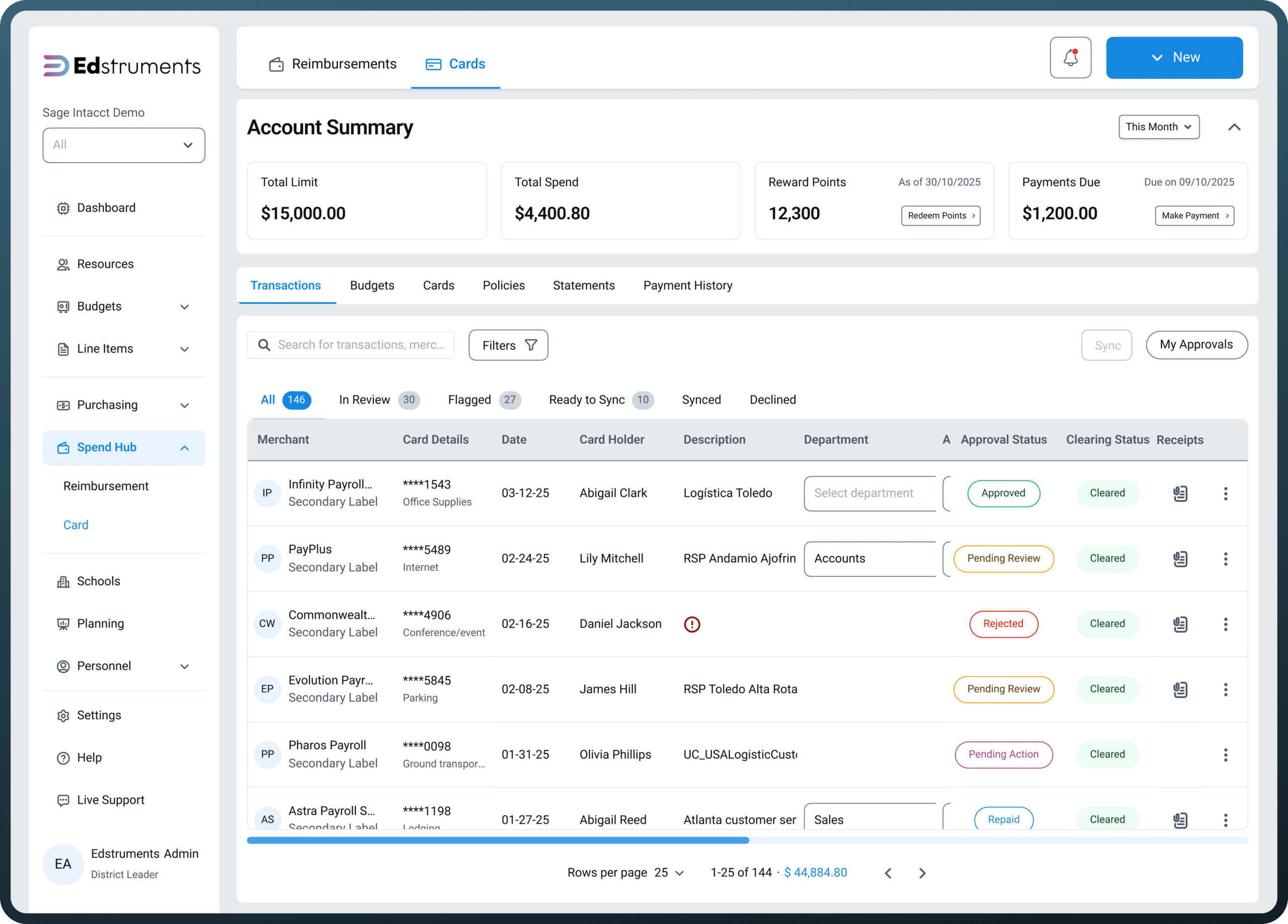Open receipt icon for PayPlus row

(x=1180, y=558)
